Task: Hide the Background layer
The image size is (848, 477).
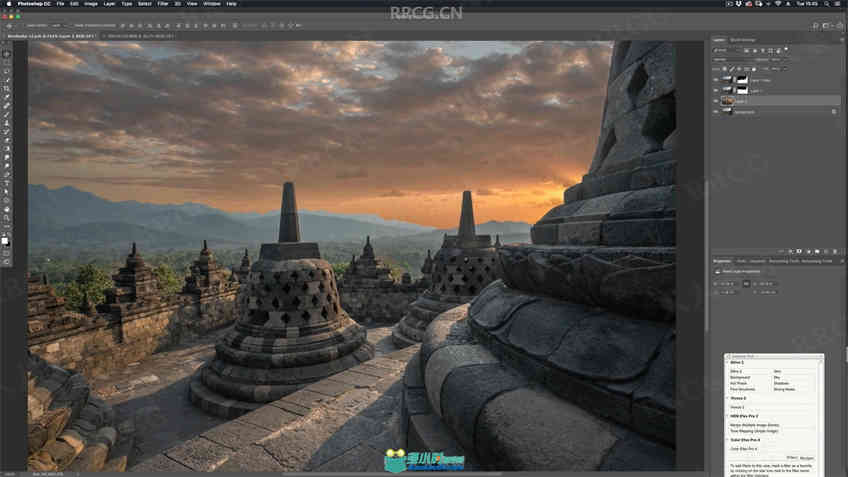Action: click(716, 111)
